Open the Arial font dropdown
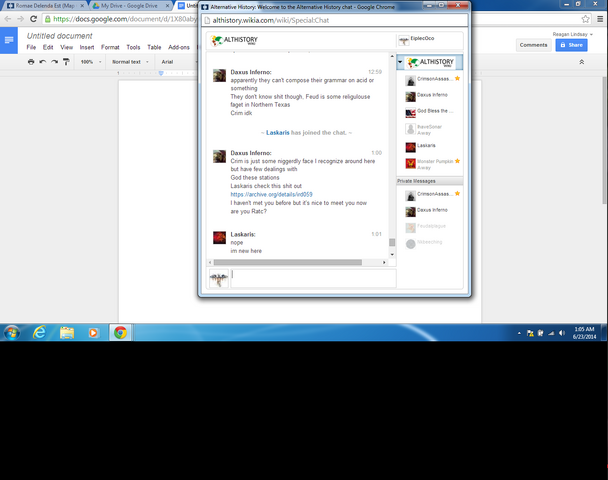 click(179, 62)
